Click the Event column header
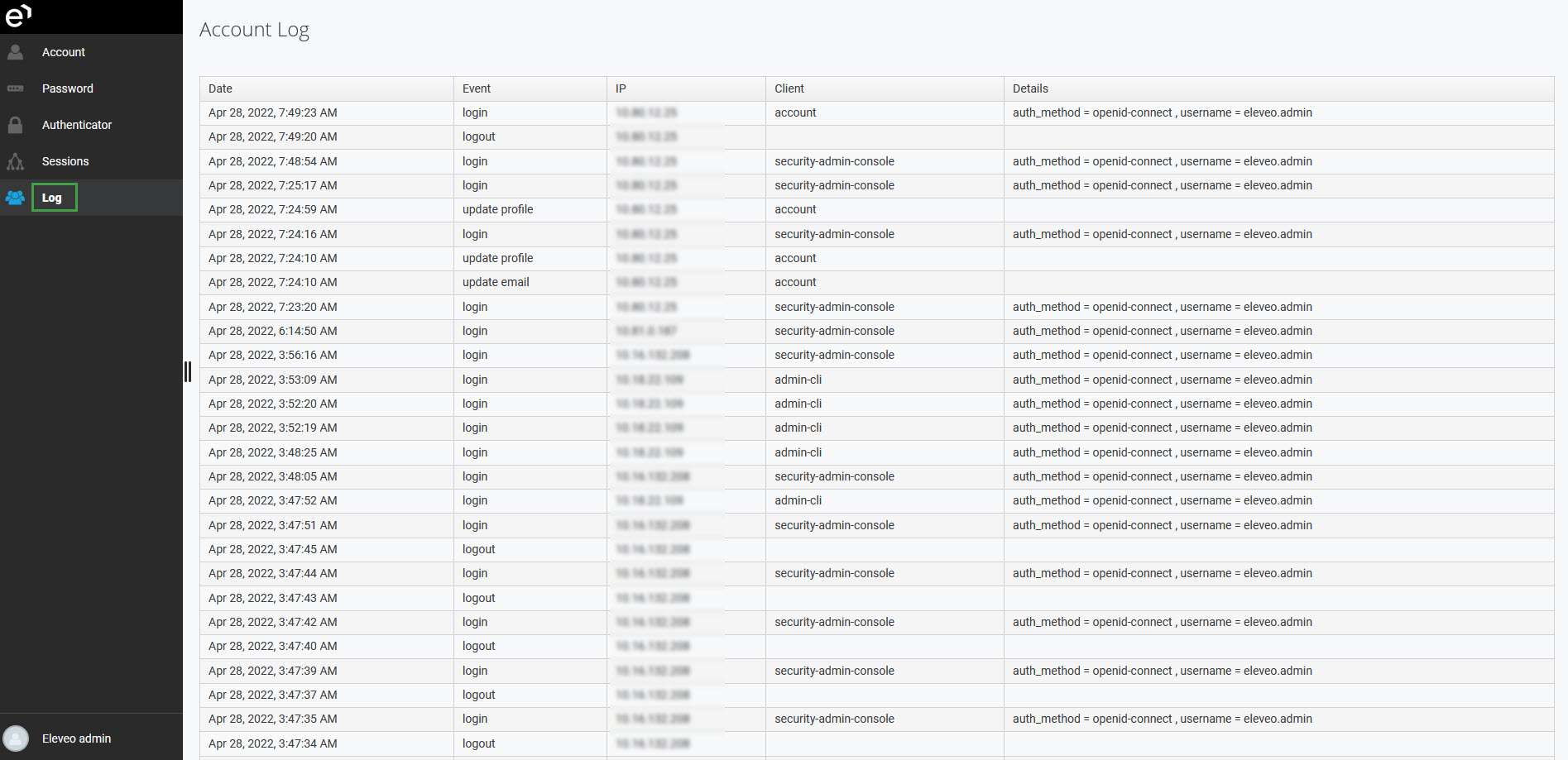The image size is (1568, 760). point(477,88)
